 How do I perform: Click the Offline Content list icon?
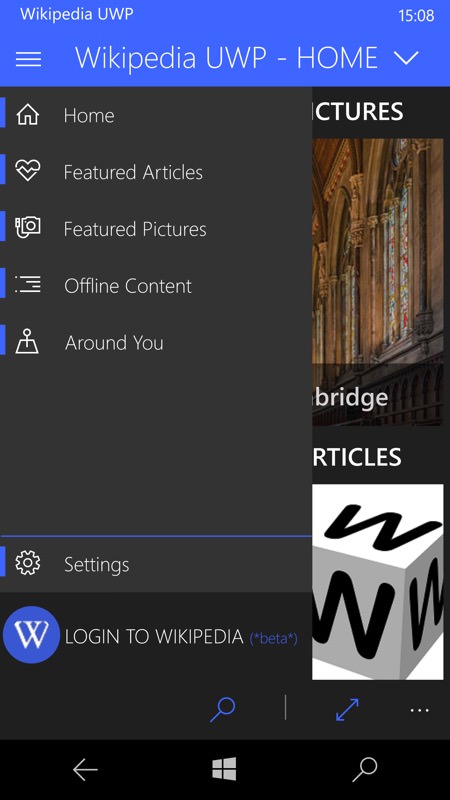point(28,285)
